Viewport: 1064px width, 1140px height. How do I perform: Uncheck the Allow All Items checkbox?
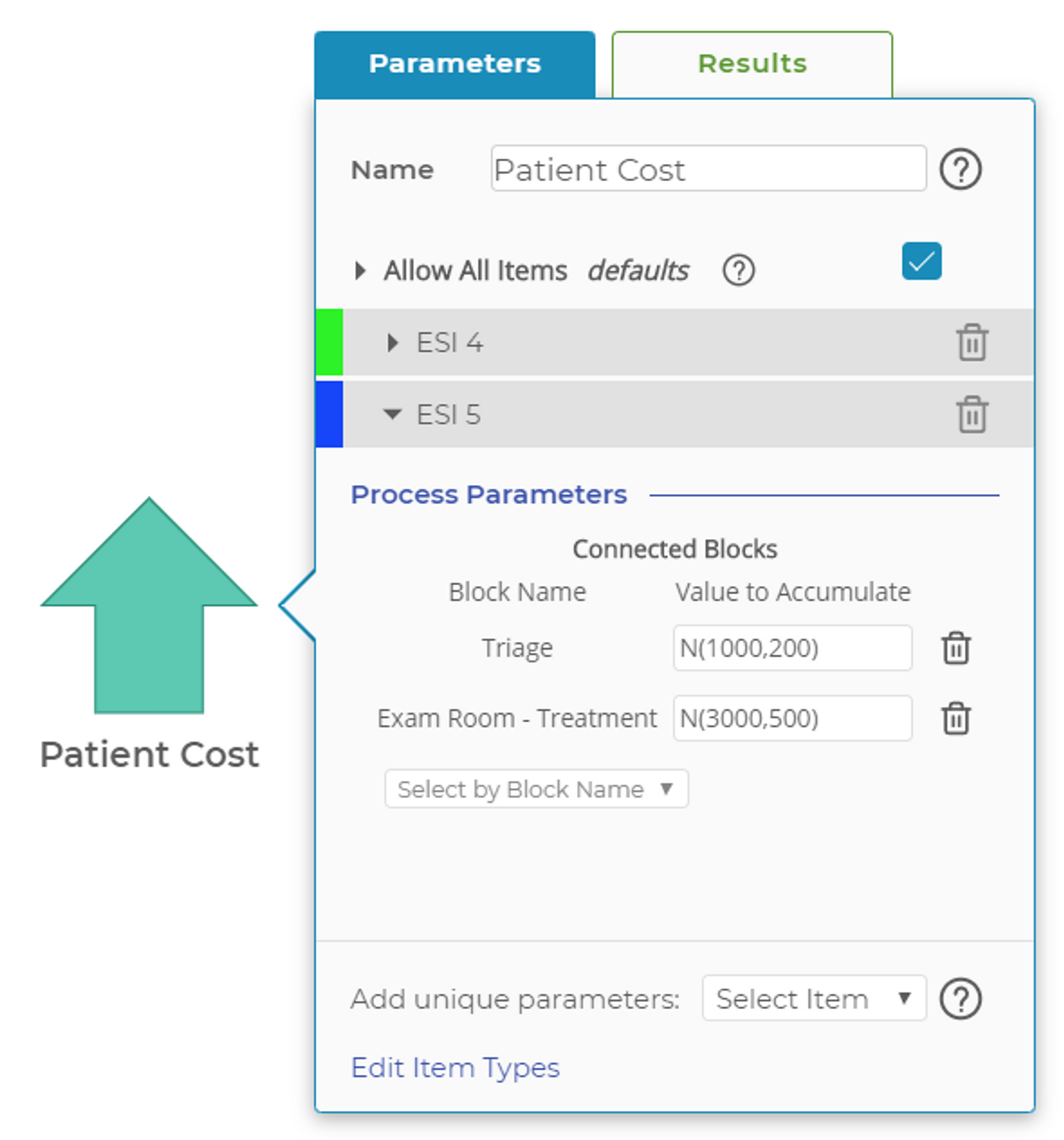pos(921,261)
